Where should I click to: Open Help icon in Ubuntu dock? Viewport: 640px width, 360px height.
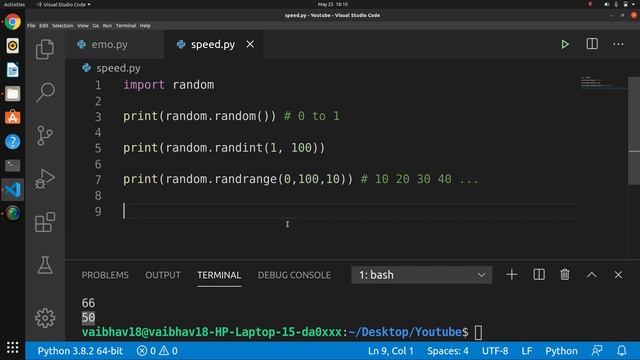13,142
